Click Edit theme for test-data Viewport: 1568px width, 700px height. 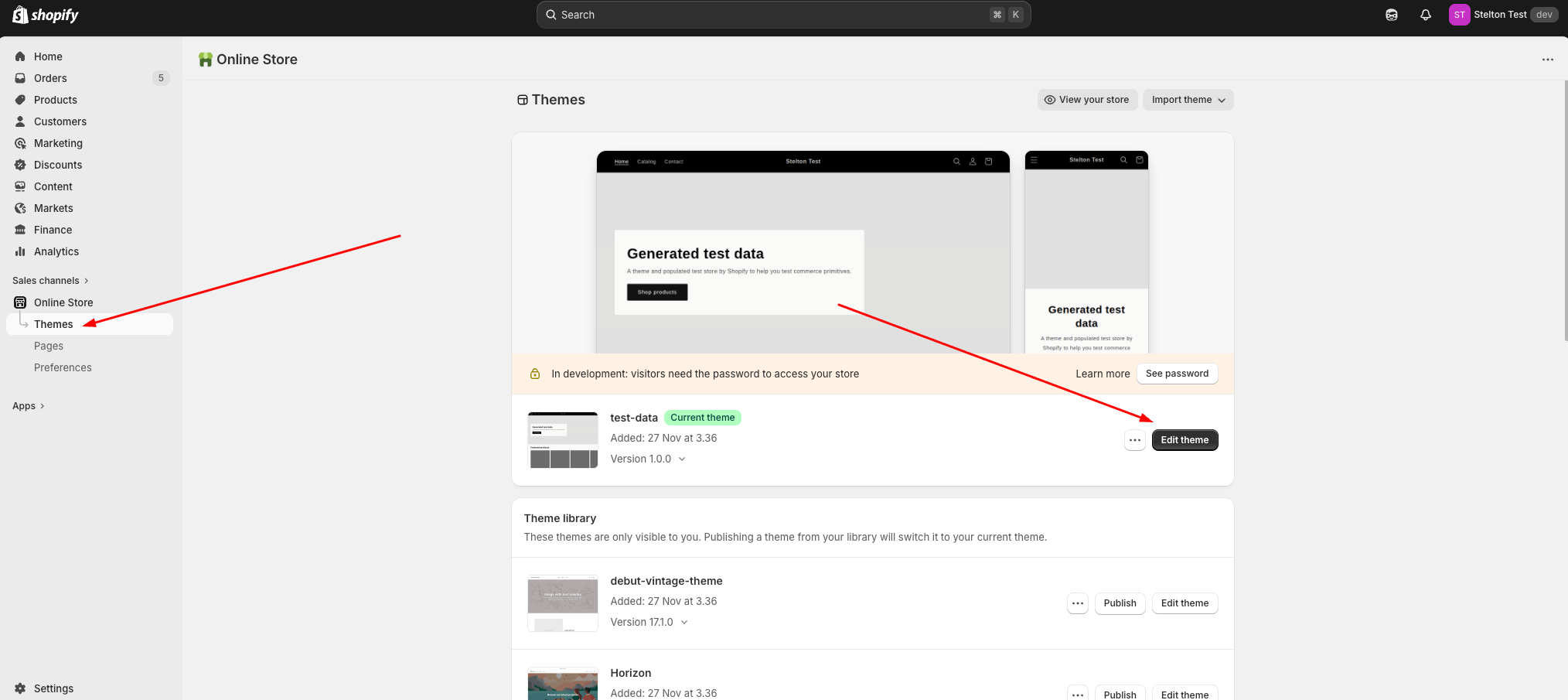pos(1185,440)
